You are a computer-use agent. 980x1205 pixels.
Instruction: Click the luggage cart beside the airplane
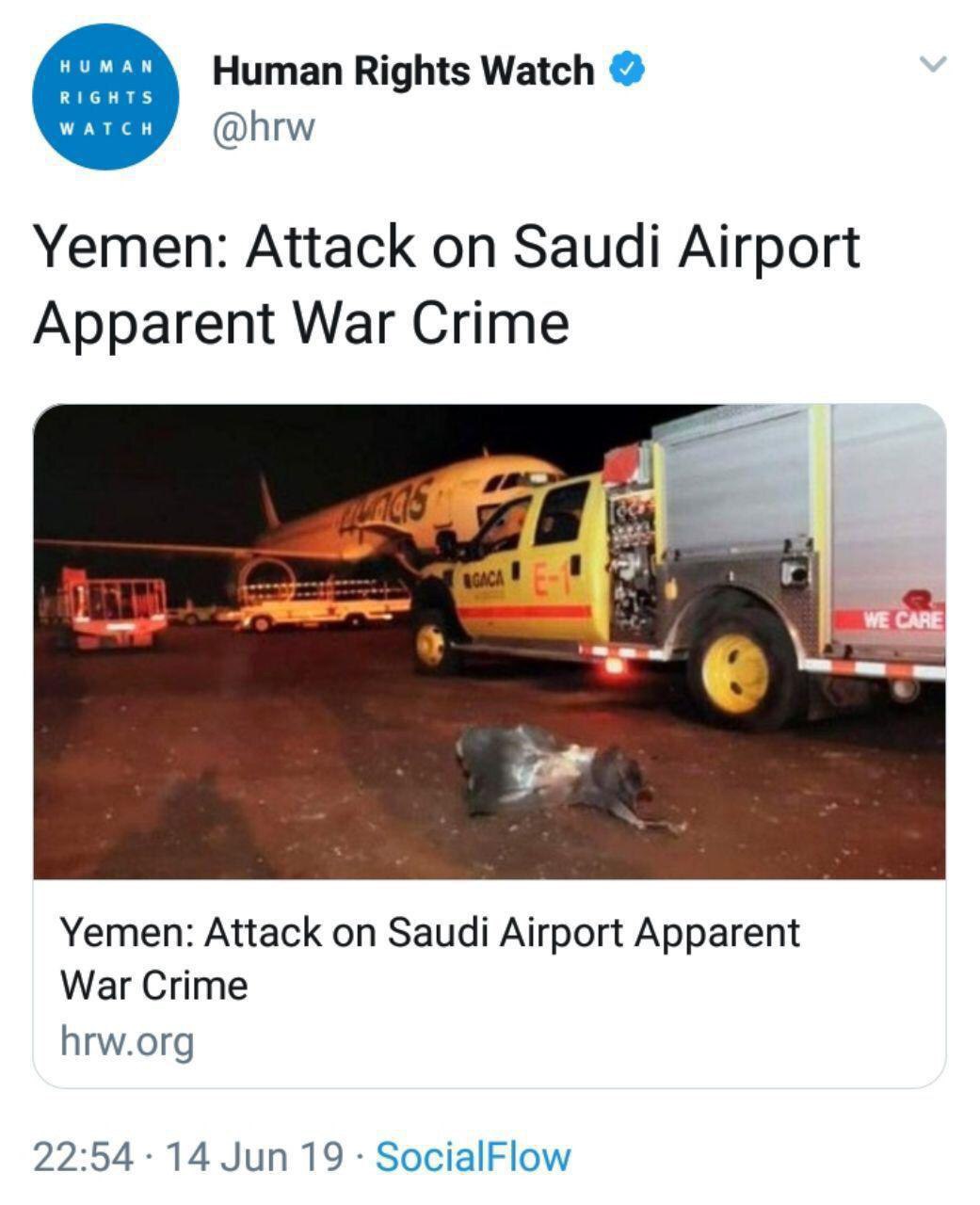pyautogui.click(x=113, y=607)
